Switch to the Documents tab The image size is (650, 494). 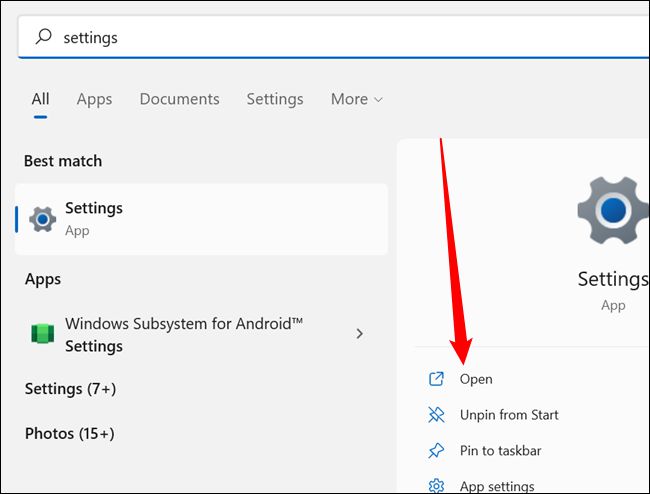point(180,99)
